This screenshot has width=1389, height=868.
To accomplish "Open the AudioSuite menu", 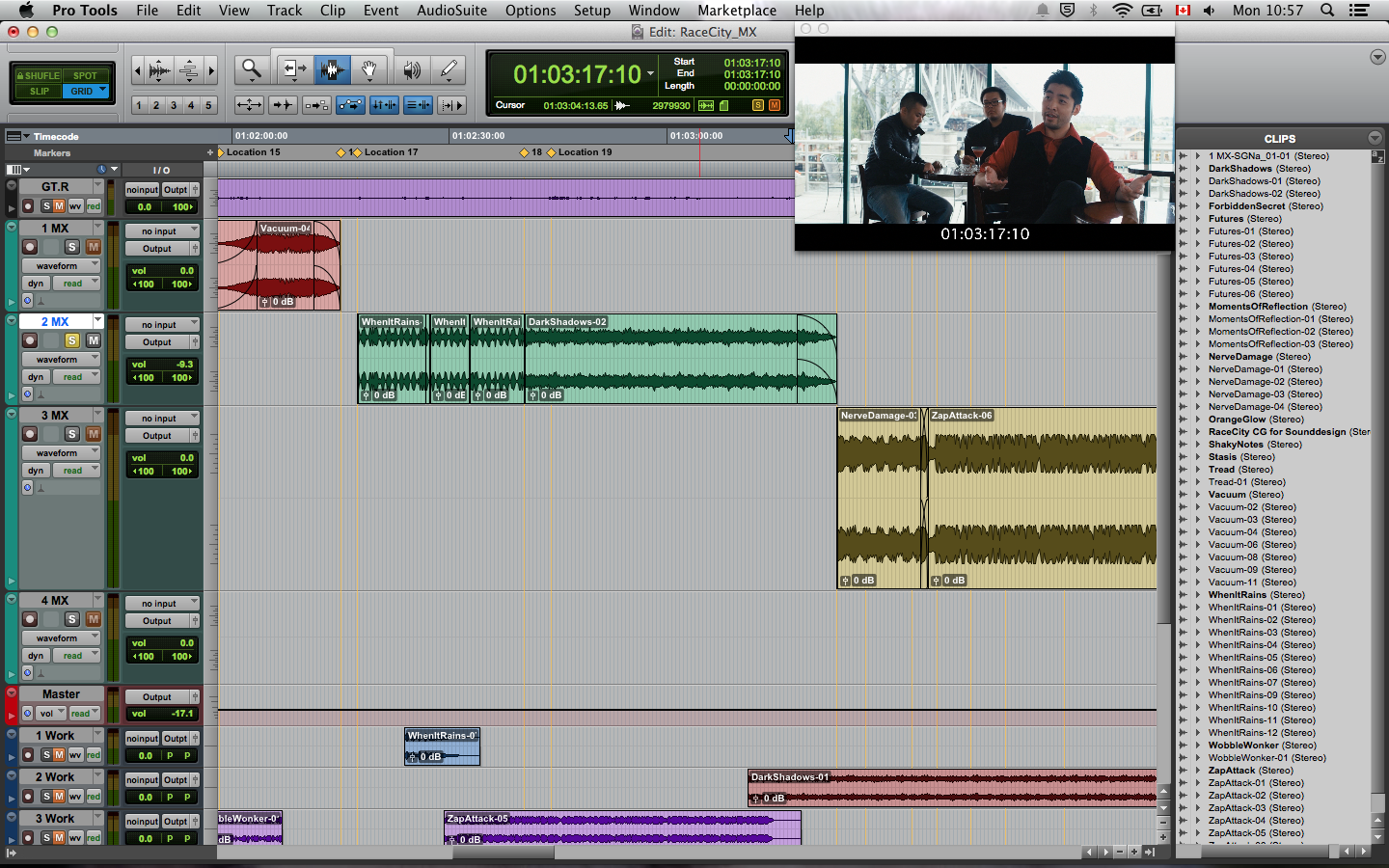I will click(451, 11).
